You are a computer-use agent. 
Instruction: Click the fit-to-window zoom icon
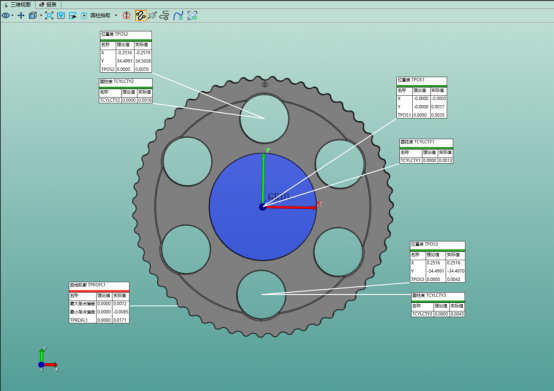tap(49, 16)
